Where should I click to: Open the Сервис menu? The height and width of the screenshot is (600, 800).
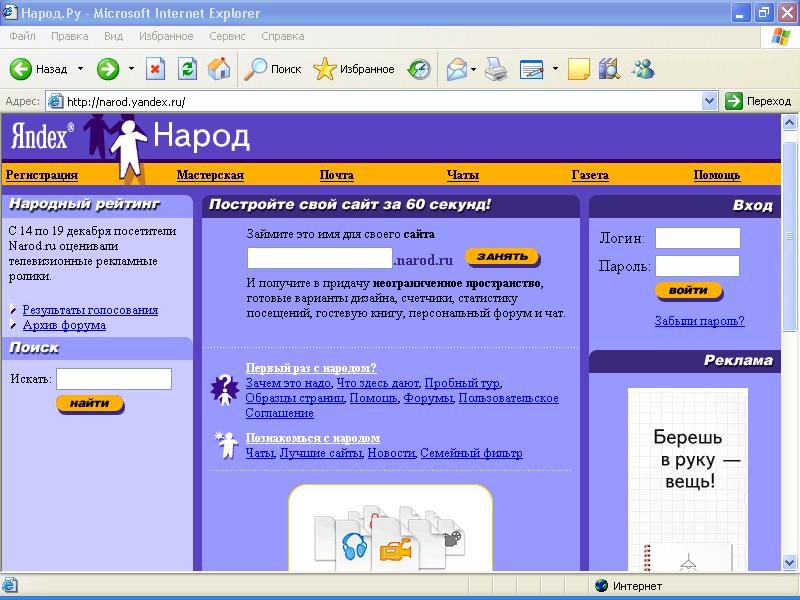click(227, 36)
